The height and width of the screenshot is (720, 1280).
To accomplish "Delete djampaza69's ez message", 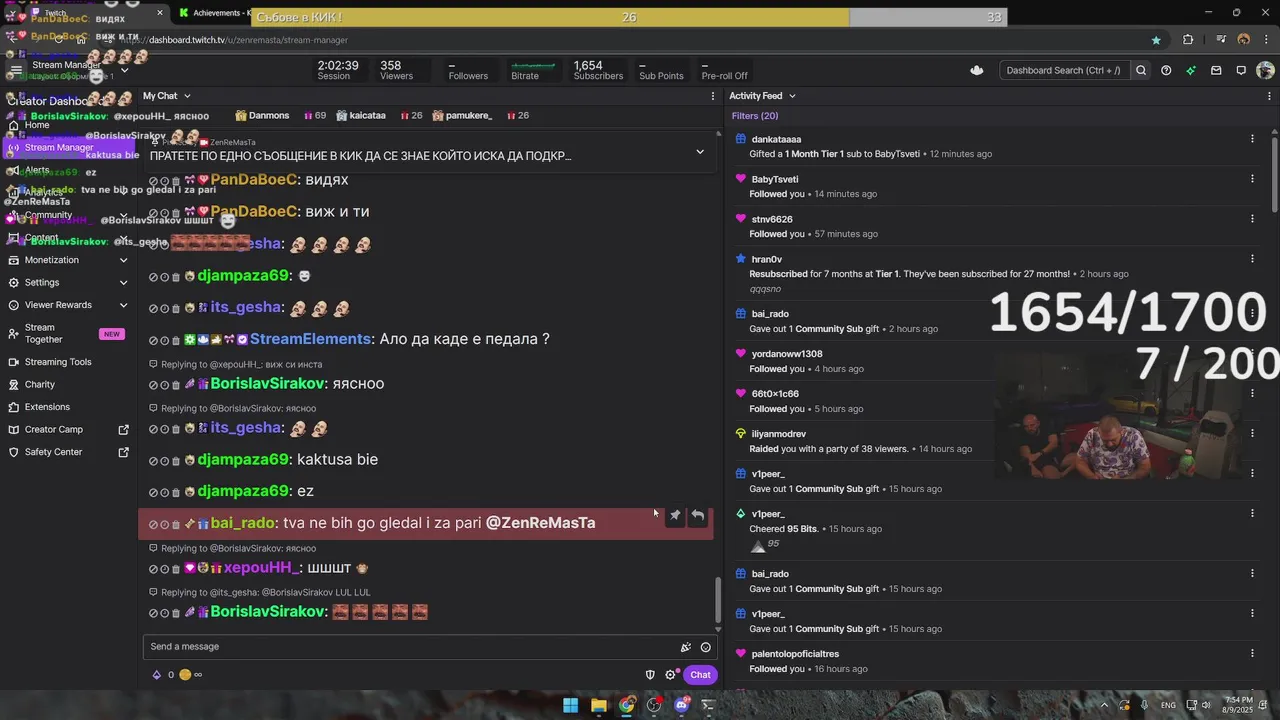I will (176, 492).
